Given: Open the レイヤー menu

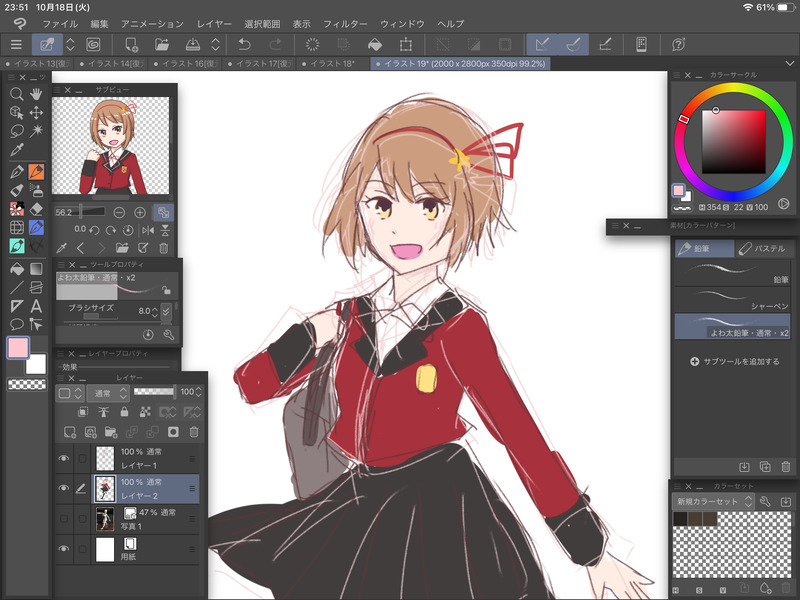Looking at the screenshot, I should click(x=214, y=24).
